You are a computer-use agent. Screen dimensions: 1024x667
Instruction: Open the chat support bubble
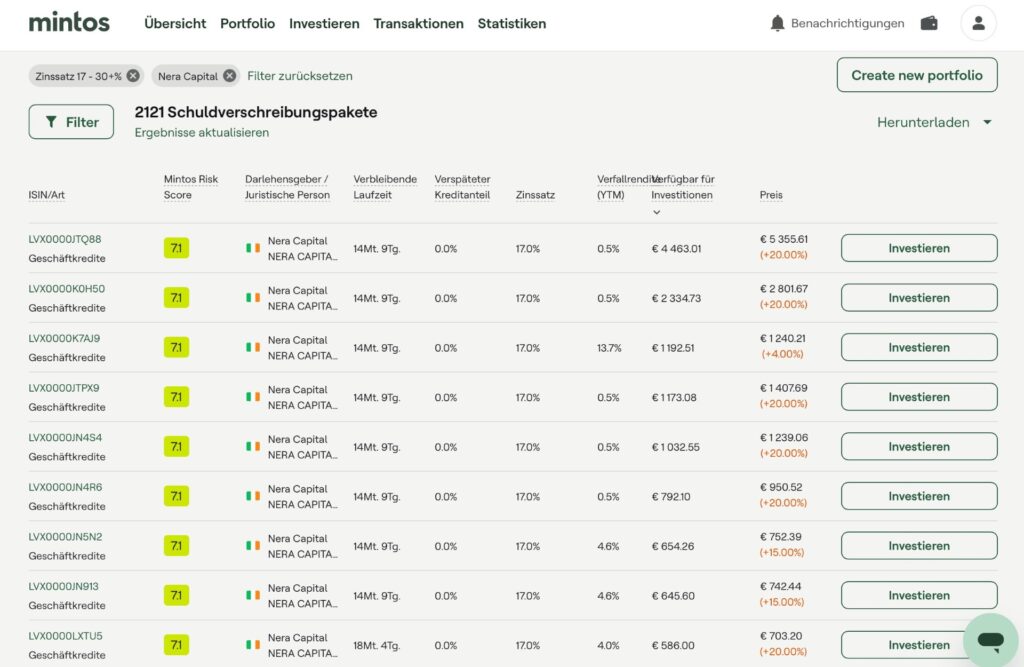click(x=990, y=640)
